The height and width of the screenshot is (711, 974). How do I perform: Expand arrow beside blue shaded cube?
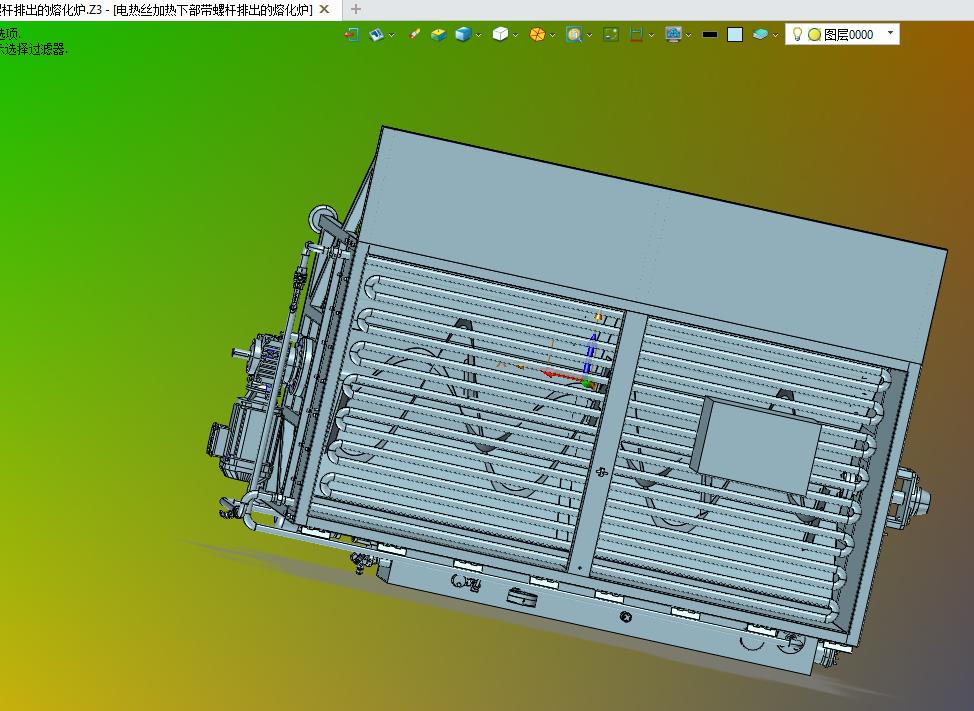tap(478, 35)
